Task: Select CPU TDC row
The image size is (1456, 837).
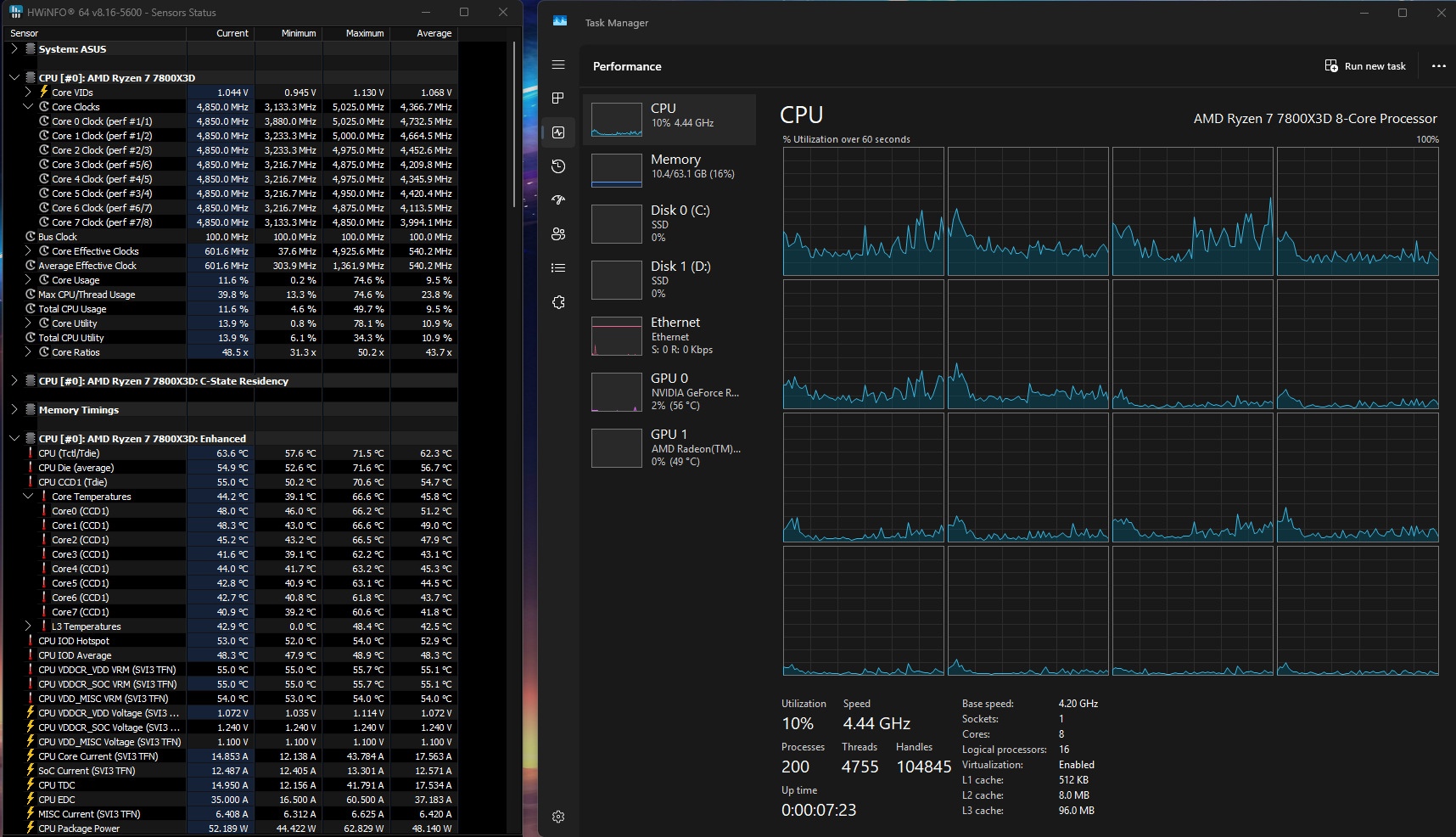Action: [232, 785]
